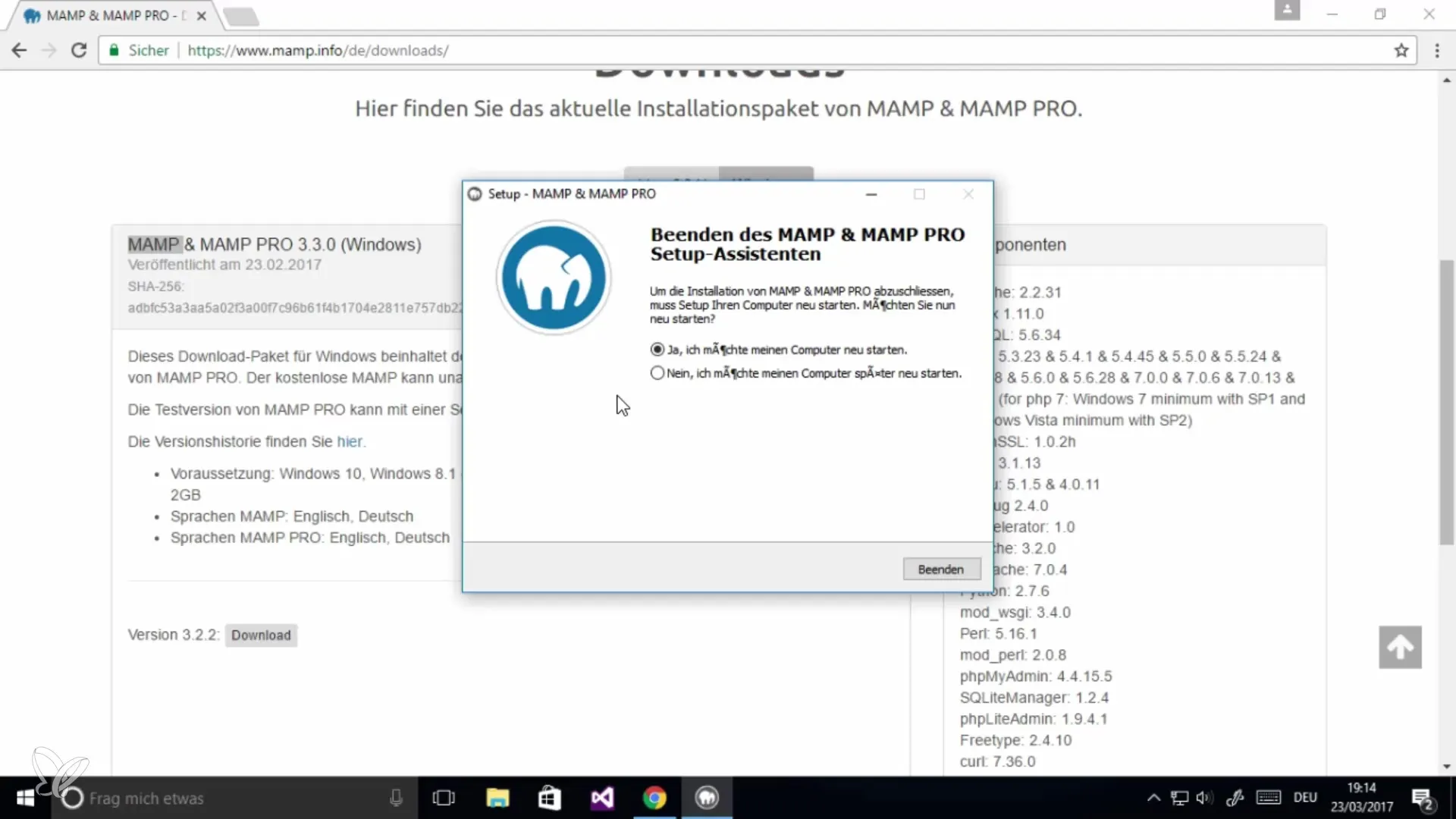Screen dimensions: 1456x819
Task: Click 'Sprachen MAMP PRO: Englisch, Deutsch' bullet
Action: (310, 538)
